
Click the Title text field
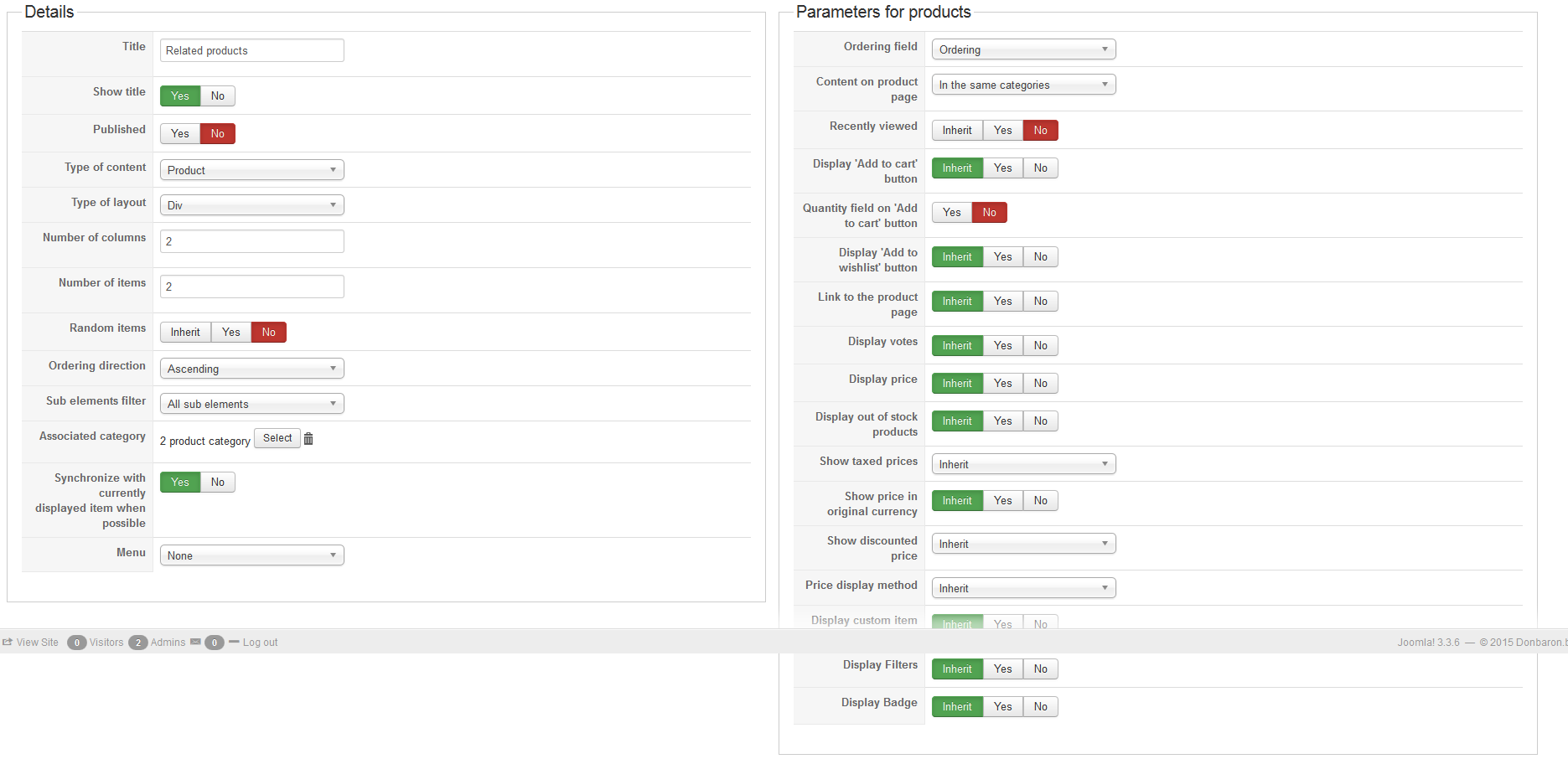[x=251, y=50]
